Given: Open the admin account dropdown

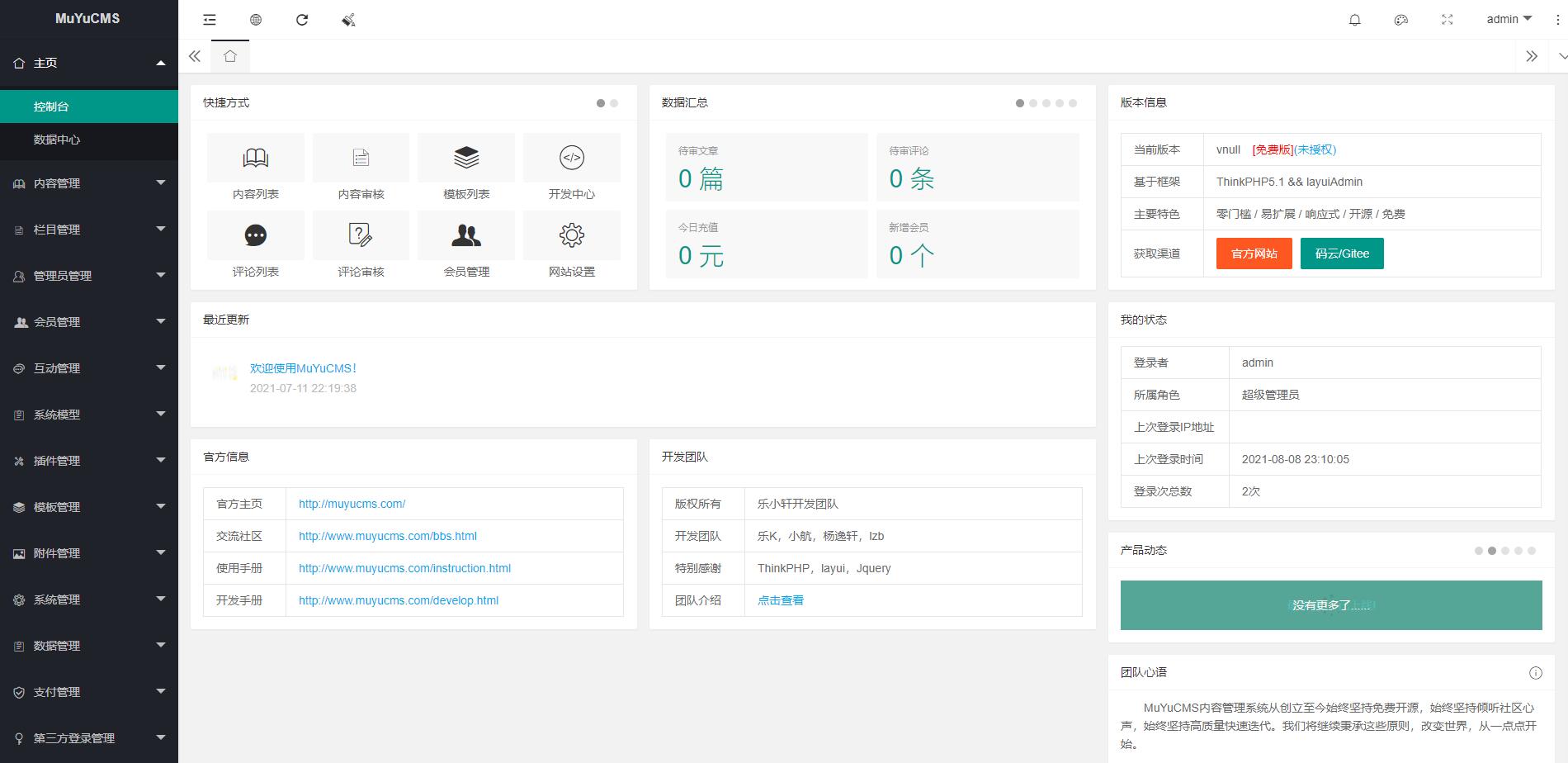Looking at the screenshot, I should pyautogui.click(x=1508, y=19).
